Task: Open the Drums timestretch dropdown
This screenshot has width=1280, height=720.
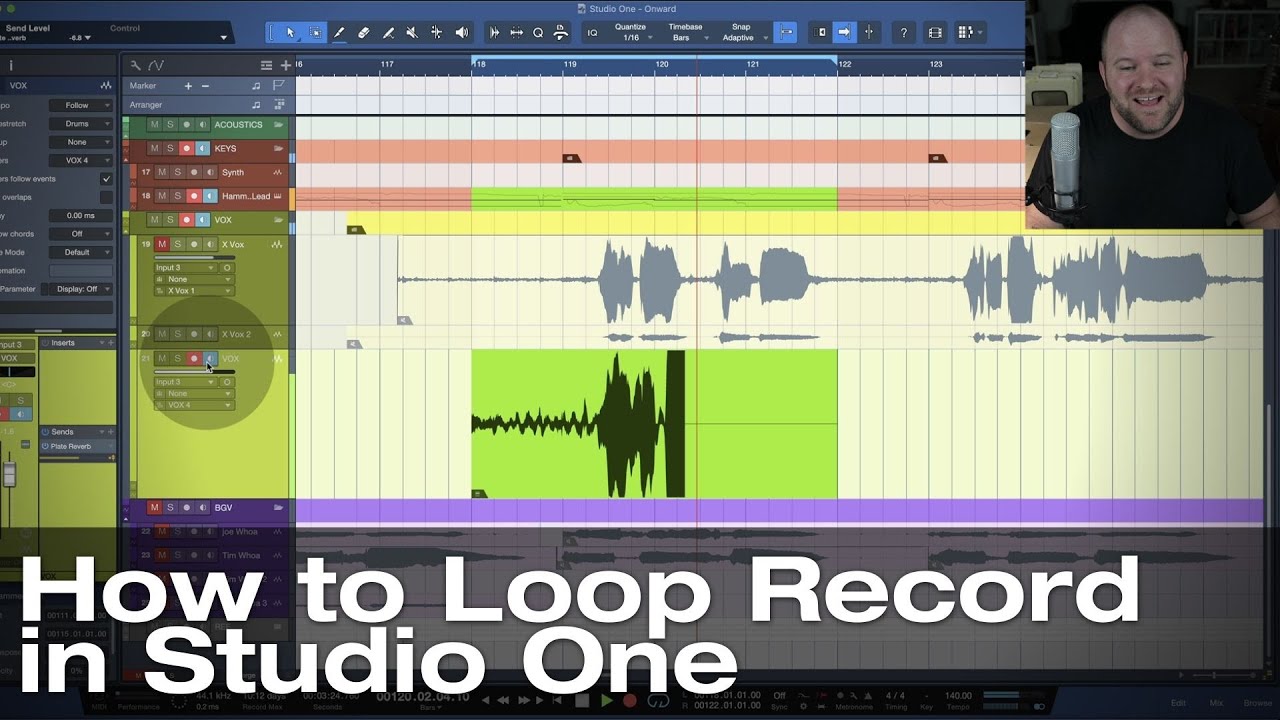Action: point(81,124)
